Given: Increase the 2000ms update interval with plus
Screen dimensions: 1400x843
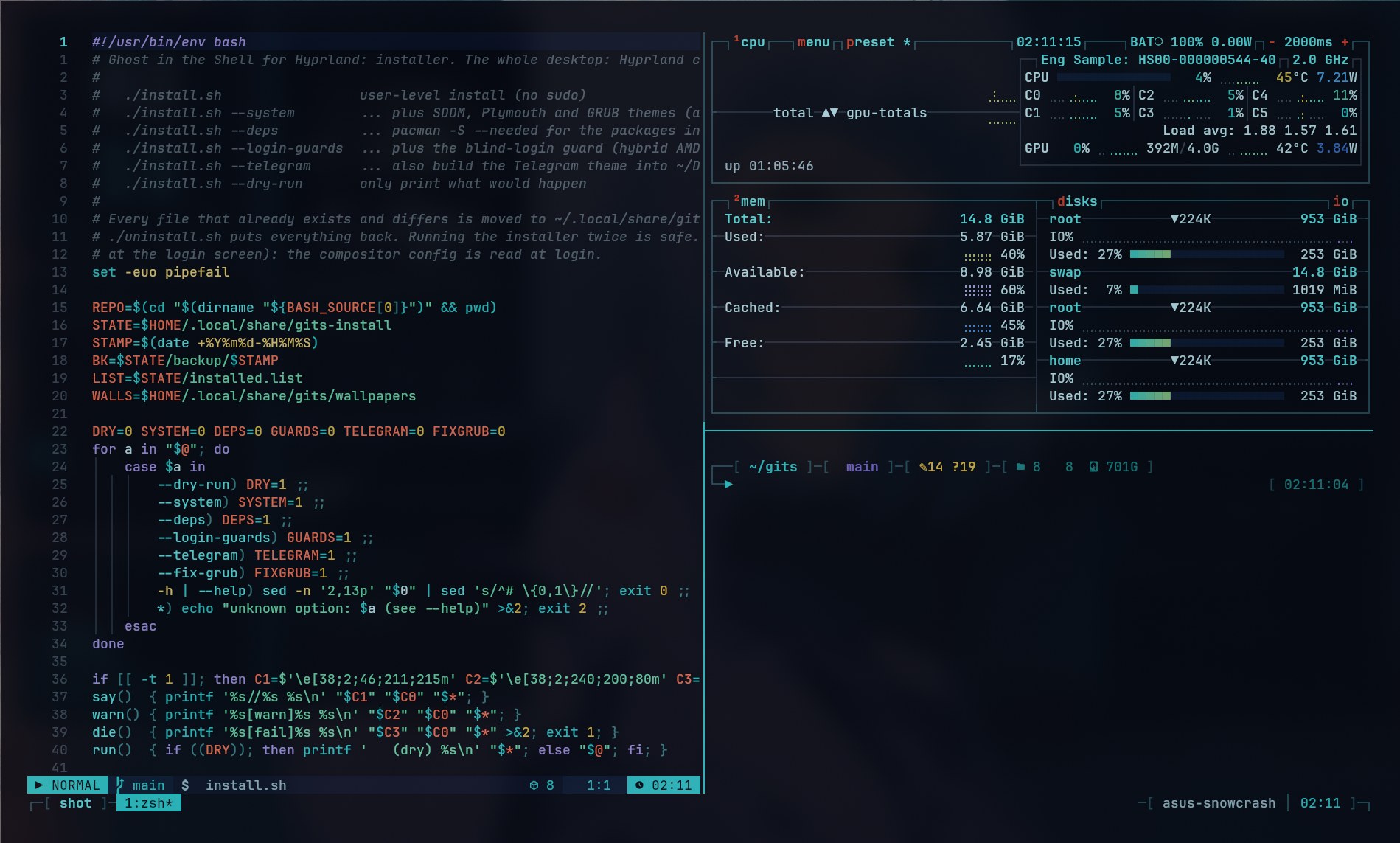Looking at the screenshot, I should click(1345, 42).
